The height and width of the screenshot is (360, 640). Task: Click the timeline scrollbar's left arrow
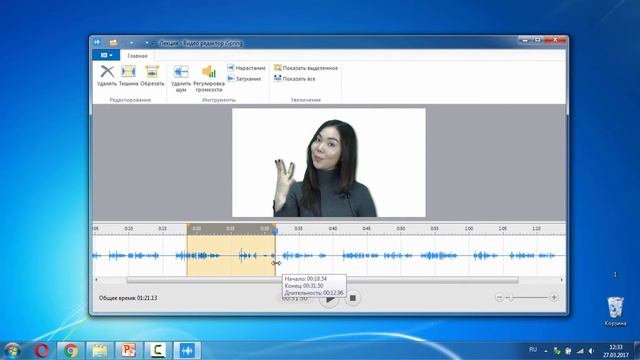click(x=96, y=280)
